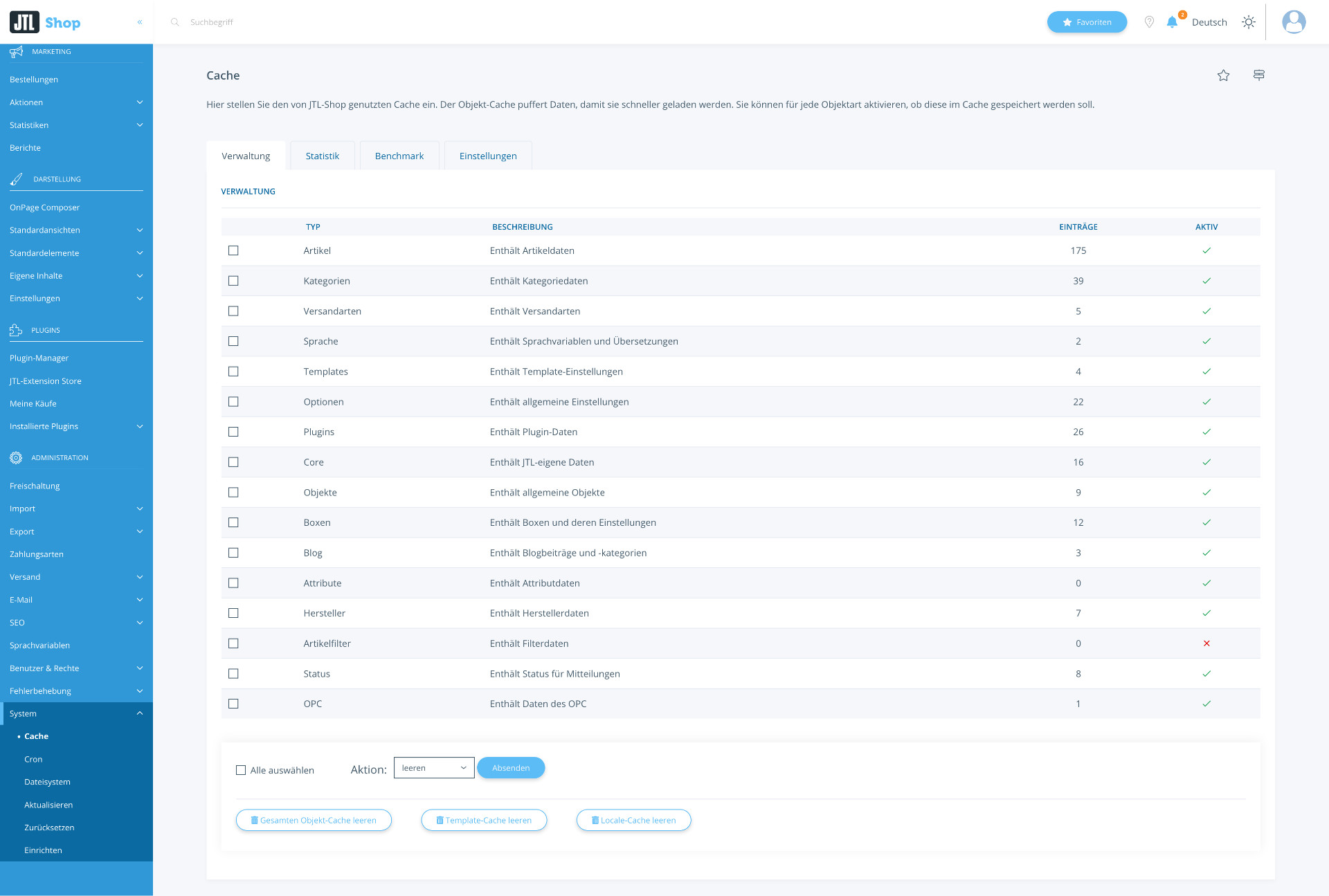Image resolution: width=1329 pixels, height=896 pixels.
Task: Collapse the sidebar with double-chevron icon
Action: click(x=140, y=22)
